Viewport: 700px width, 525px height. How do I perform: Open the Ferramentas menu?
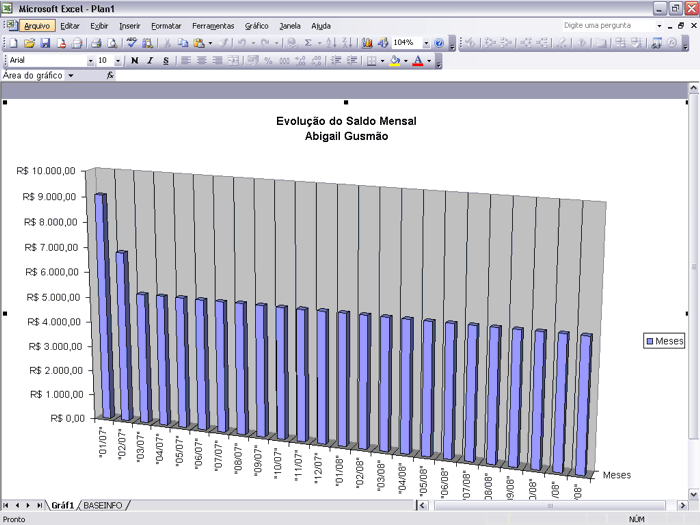point(213,26)
